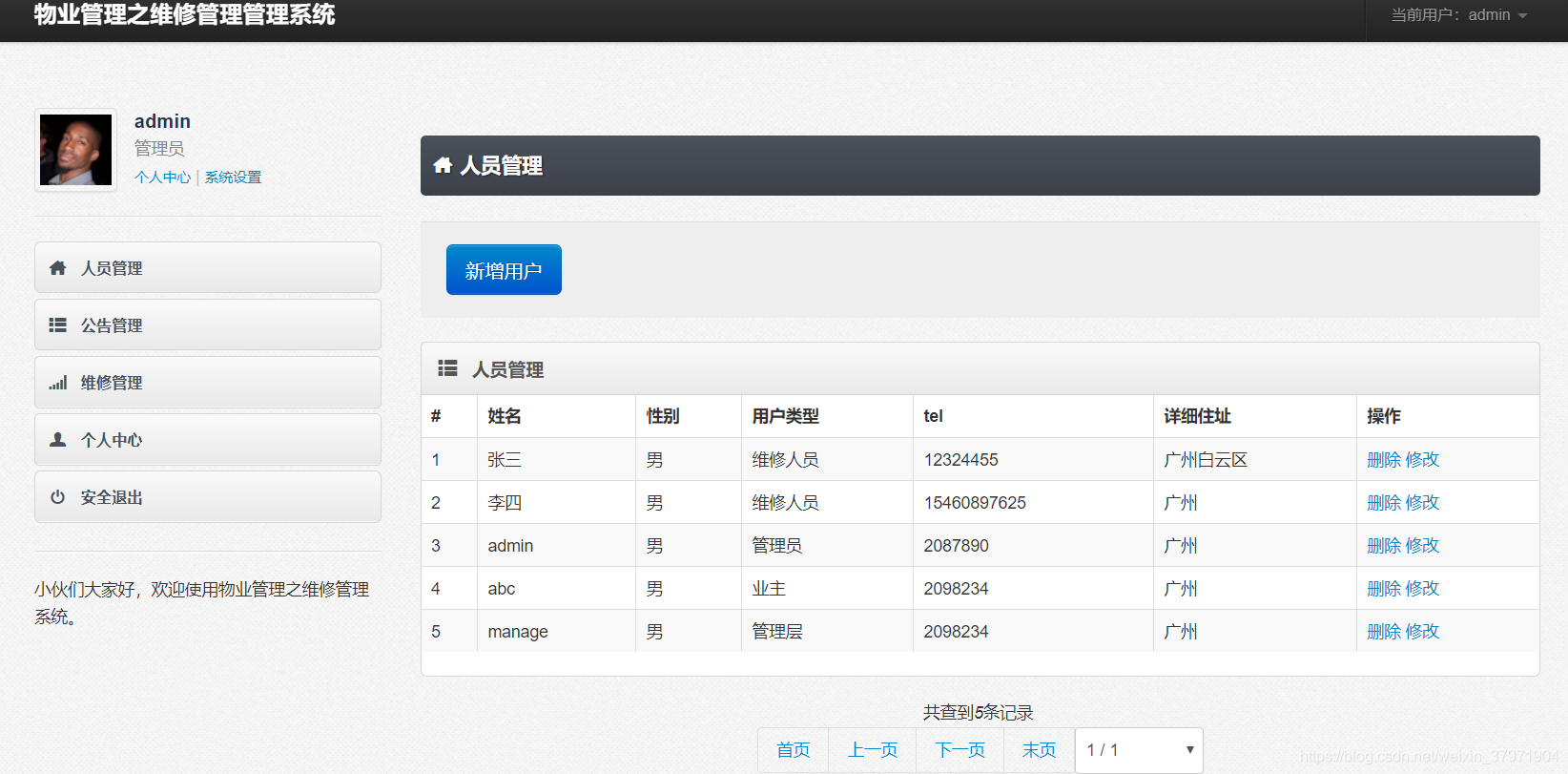Image resolution: width=1568 pixels, height=774 pixels.
Task: Click the 新增用户 button
Action: (504, 270)
